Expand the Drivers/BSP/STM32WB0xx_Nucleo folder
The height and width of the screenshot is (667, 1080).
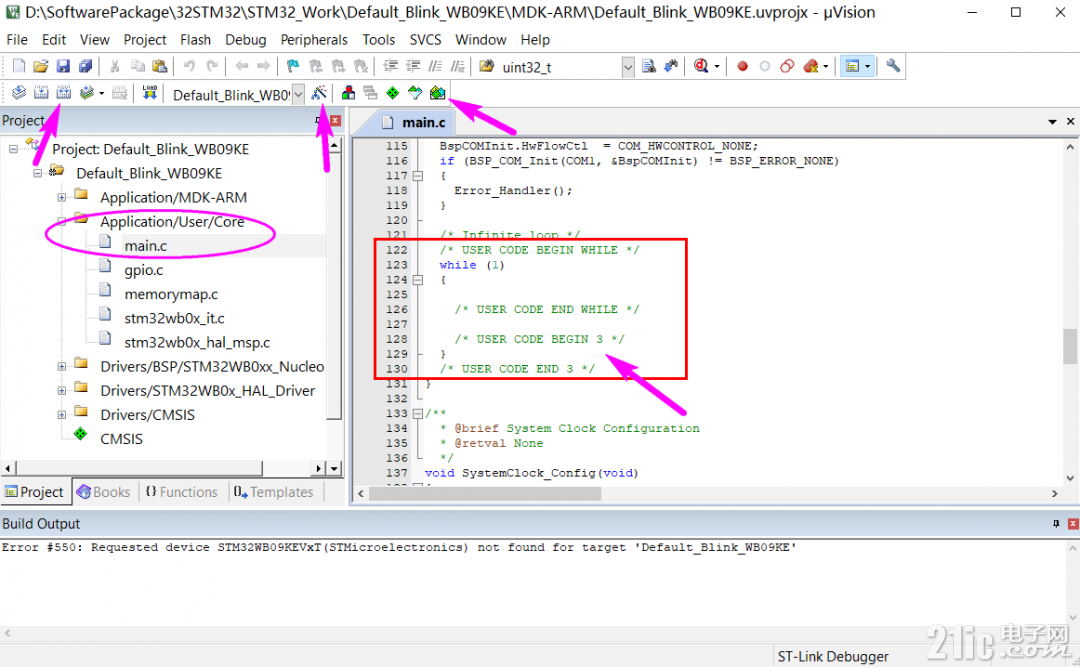62,367
